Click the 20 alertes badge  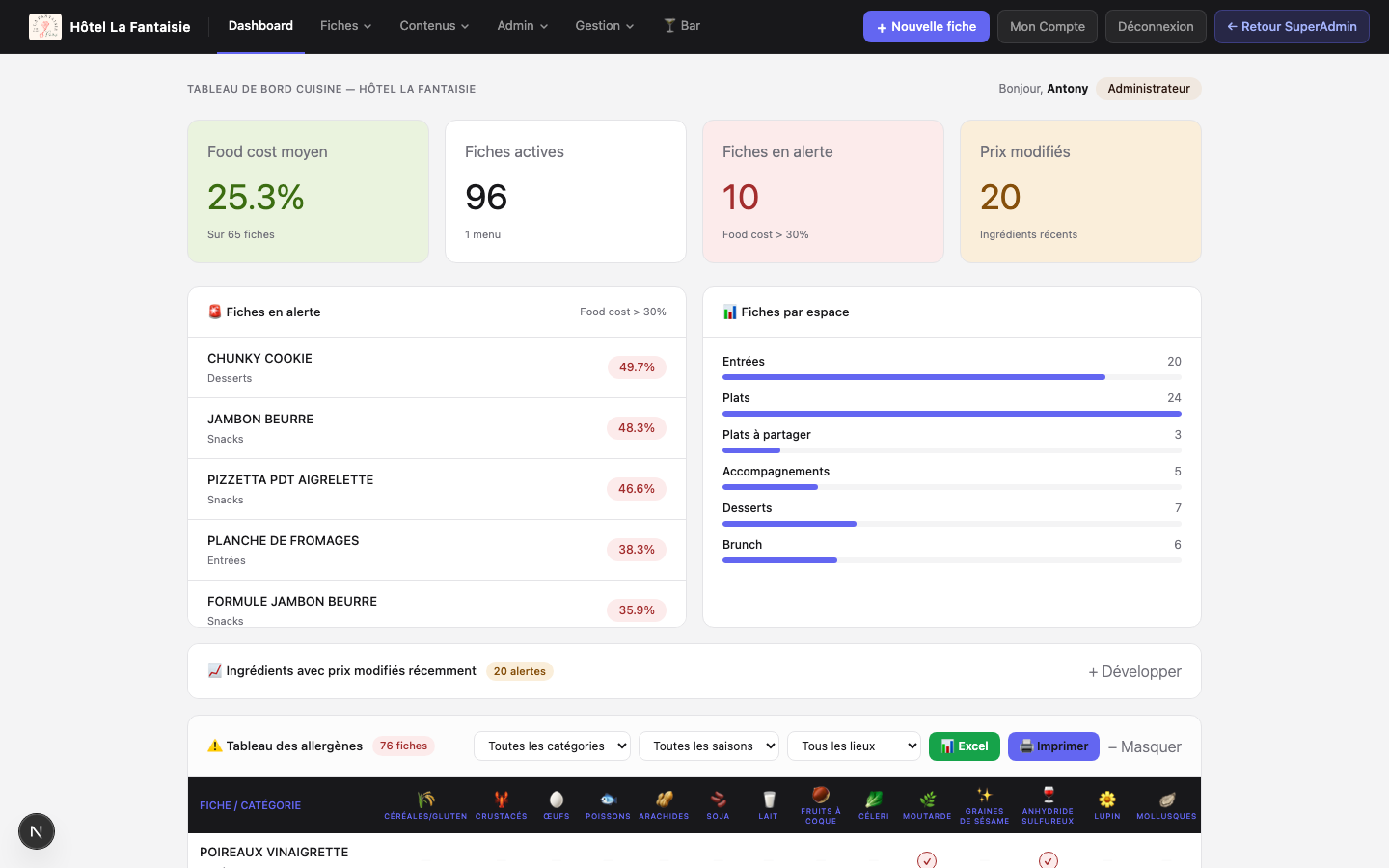point(520,671)
